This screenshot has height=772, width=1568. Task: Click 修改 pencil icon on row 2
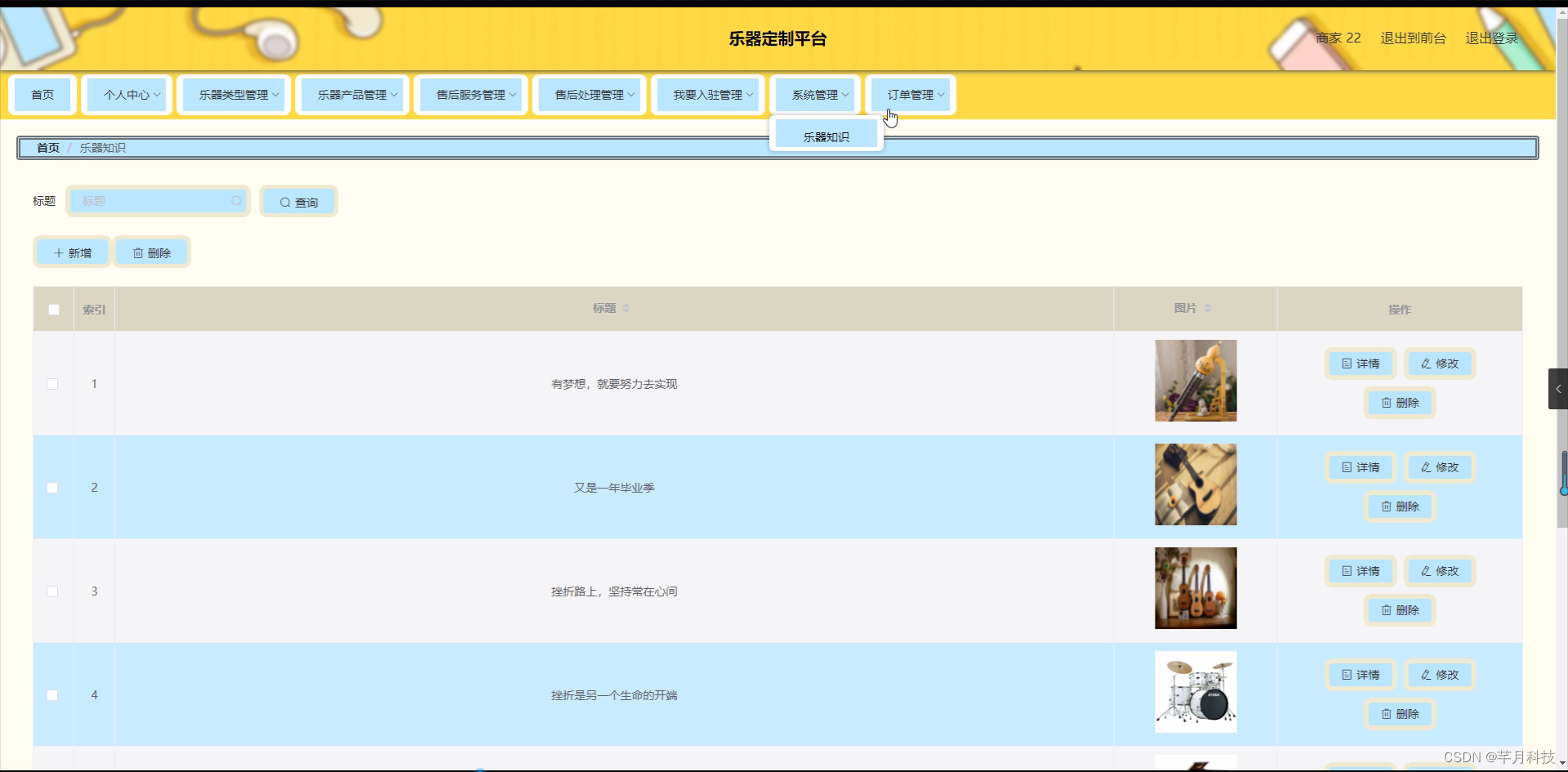(1425, 467)
